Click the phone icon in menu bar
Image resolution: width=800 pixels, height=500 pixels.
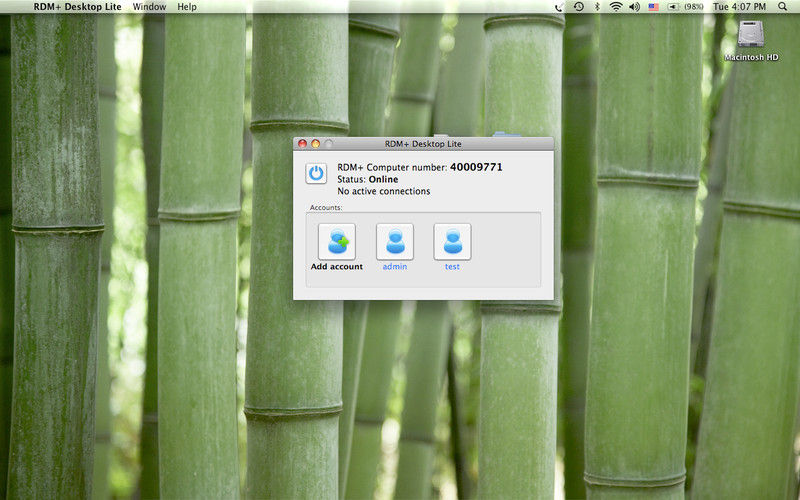pyautogui.click(x=560, y=7)
